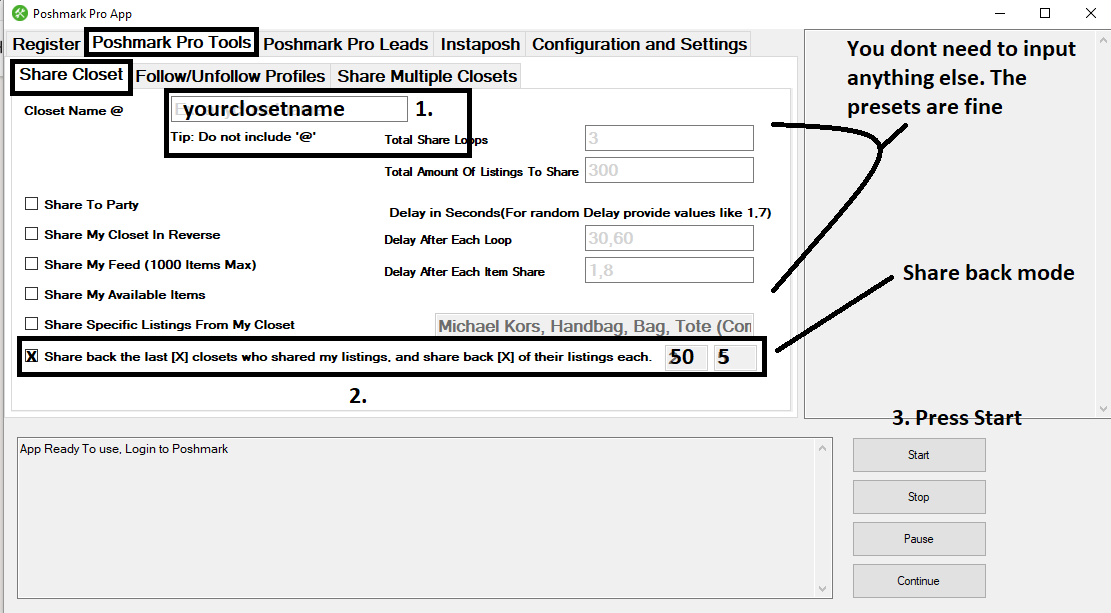Screen dimensions: 1111x613
Task: Click the Continue button
Action: (919, 580)
